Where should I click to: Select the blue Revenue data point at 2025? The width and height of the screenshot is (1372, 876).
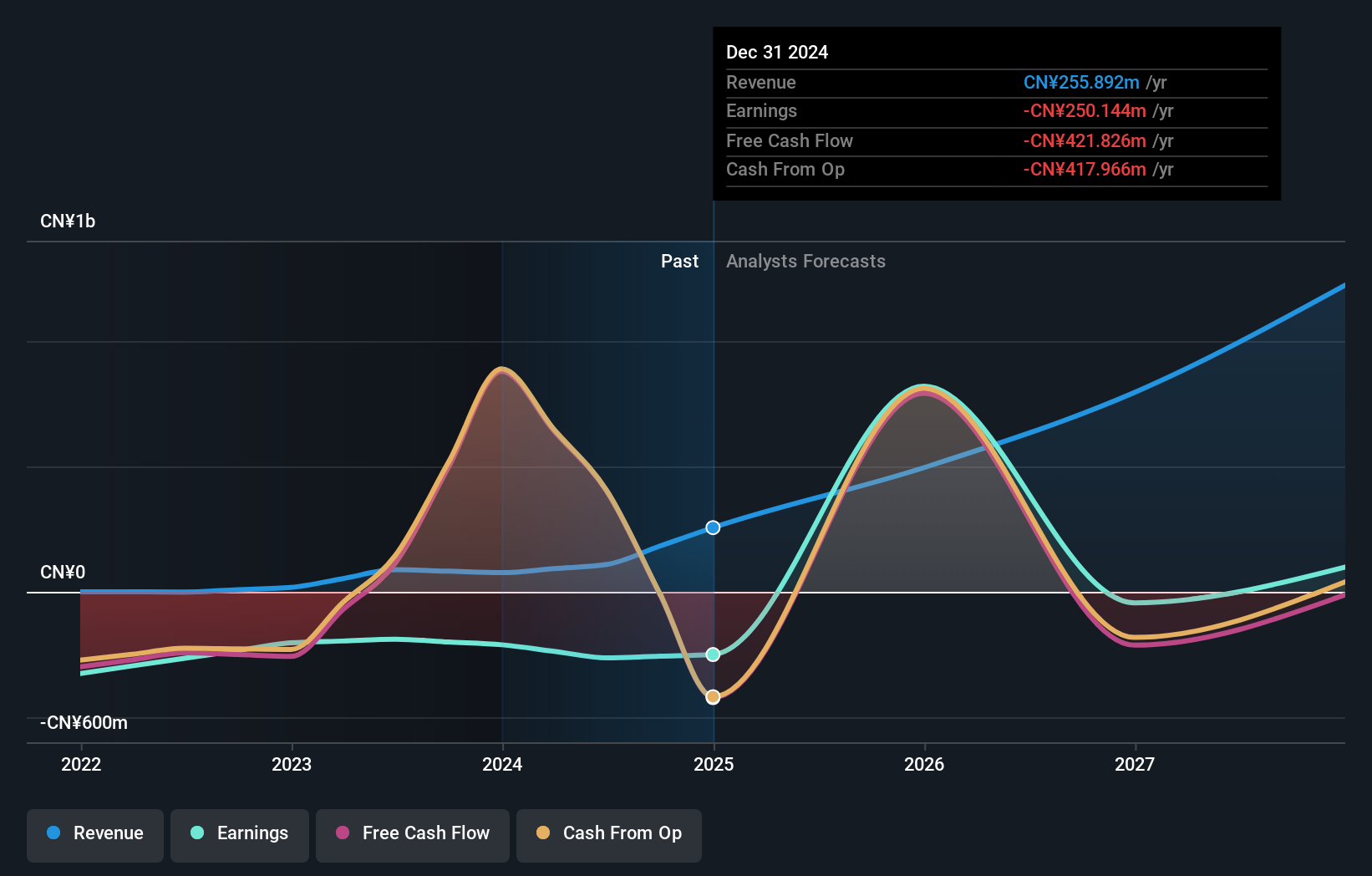coord(713,527)
